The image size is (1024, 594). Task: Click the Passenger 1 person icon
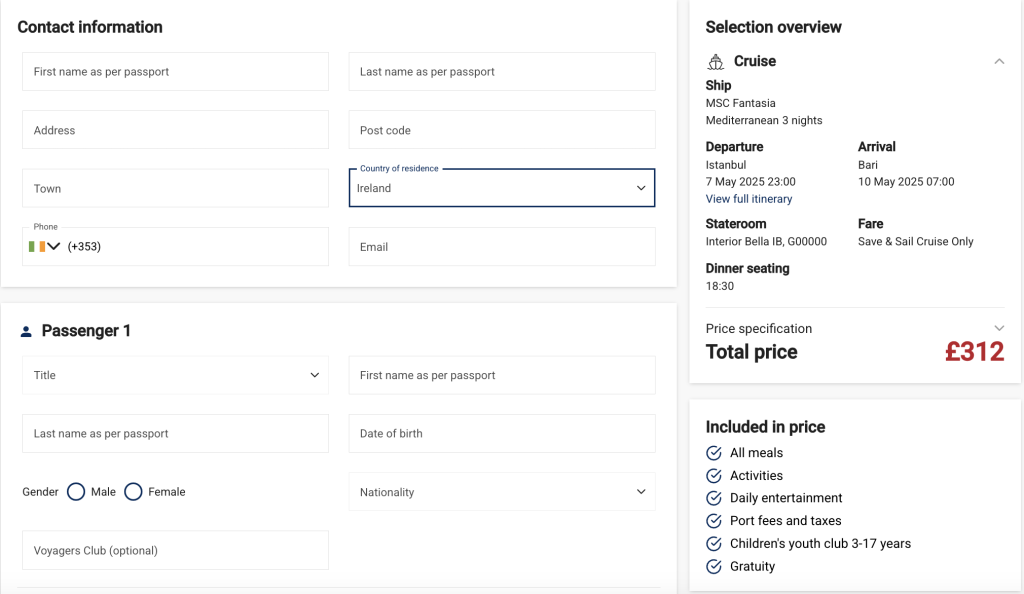click(x=26, y=332)
